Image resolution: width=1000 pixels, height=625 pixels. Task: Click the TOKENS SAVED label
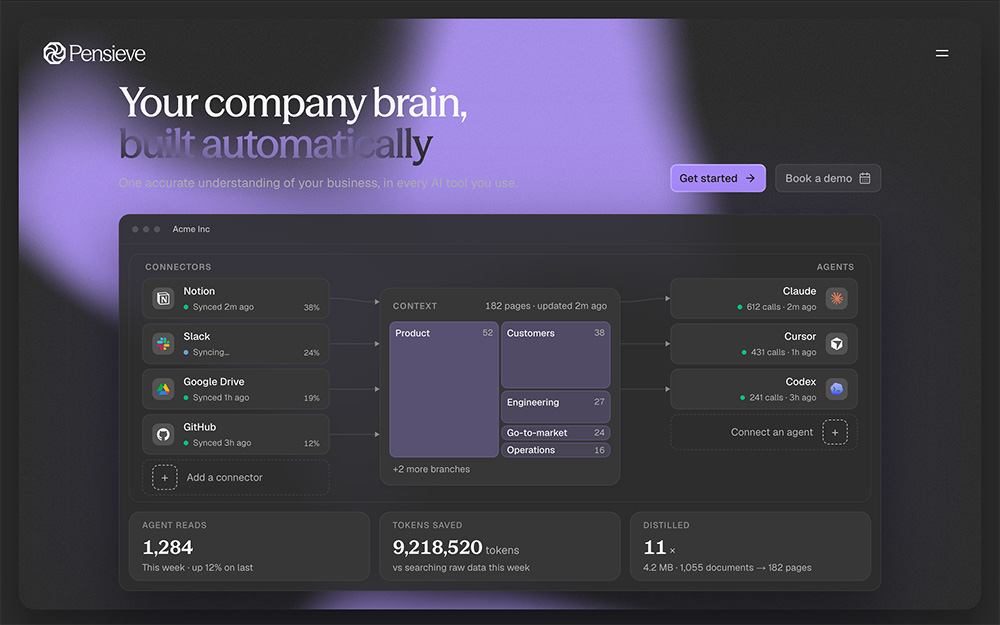click(x=427, y=526)
